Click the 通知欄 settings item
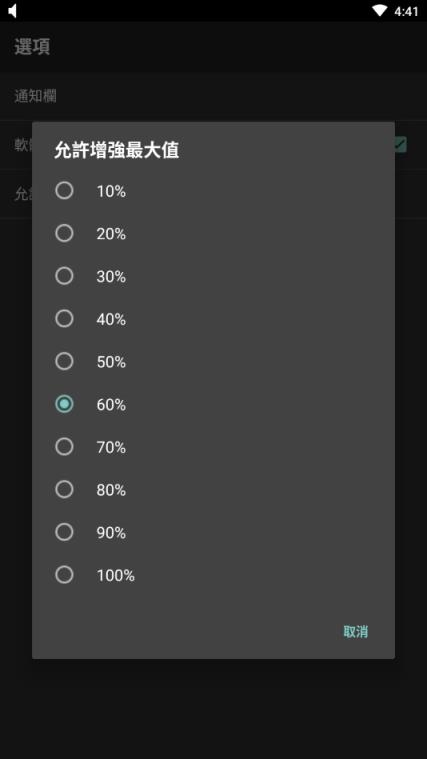Image resolution: width=427 pixels, height=759 pixels. click(214, 96)
